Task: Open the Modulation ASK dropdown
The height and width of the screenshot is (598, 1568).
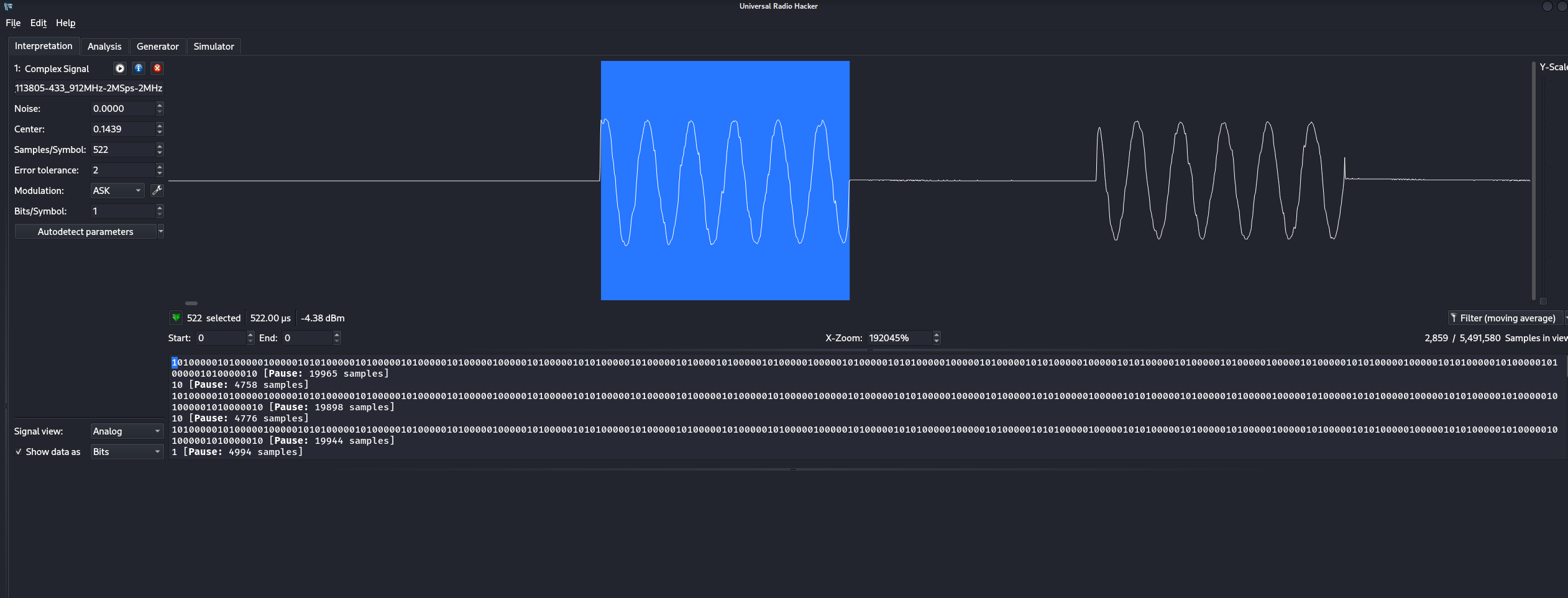Action: [x=117, y=190]
